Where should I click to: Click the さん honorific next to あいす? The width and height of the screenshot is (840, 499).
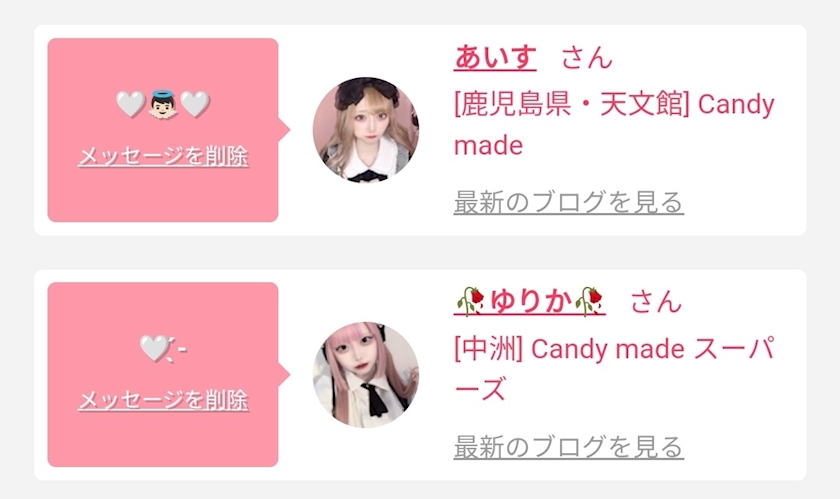tap(587, 57)
